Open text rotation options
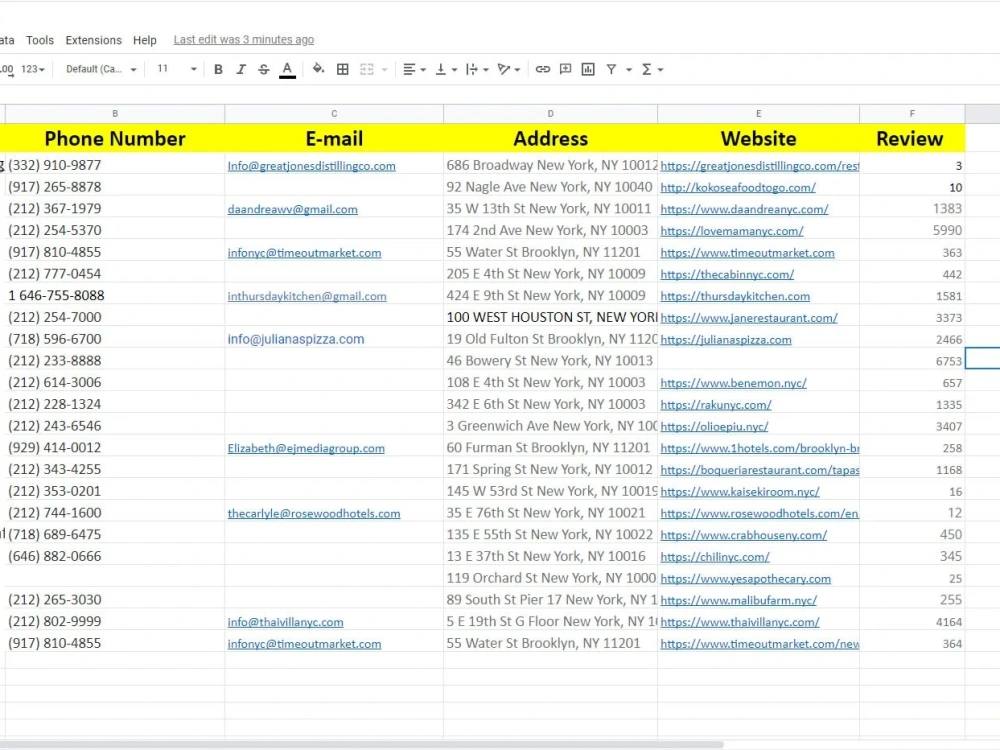1000x750 pixels. (508, 70)
